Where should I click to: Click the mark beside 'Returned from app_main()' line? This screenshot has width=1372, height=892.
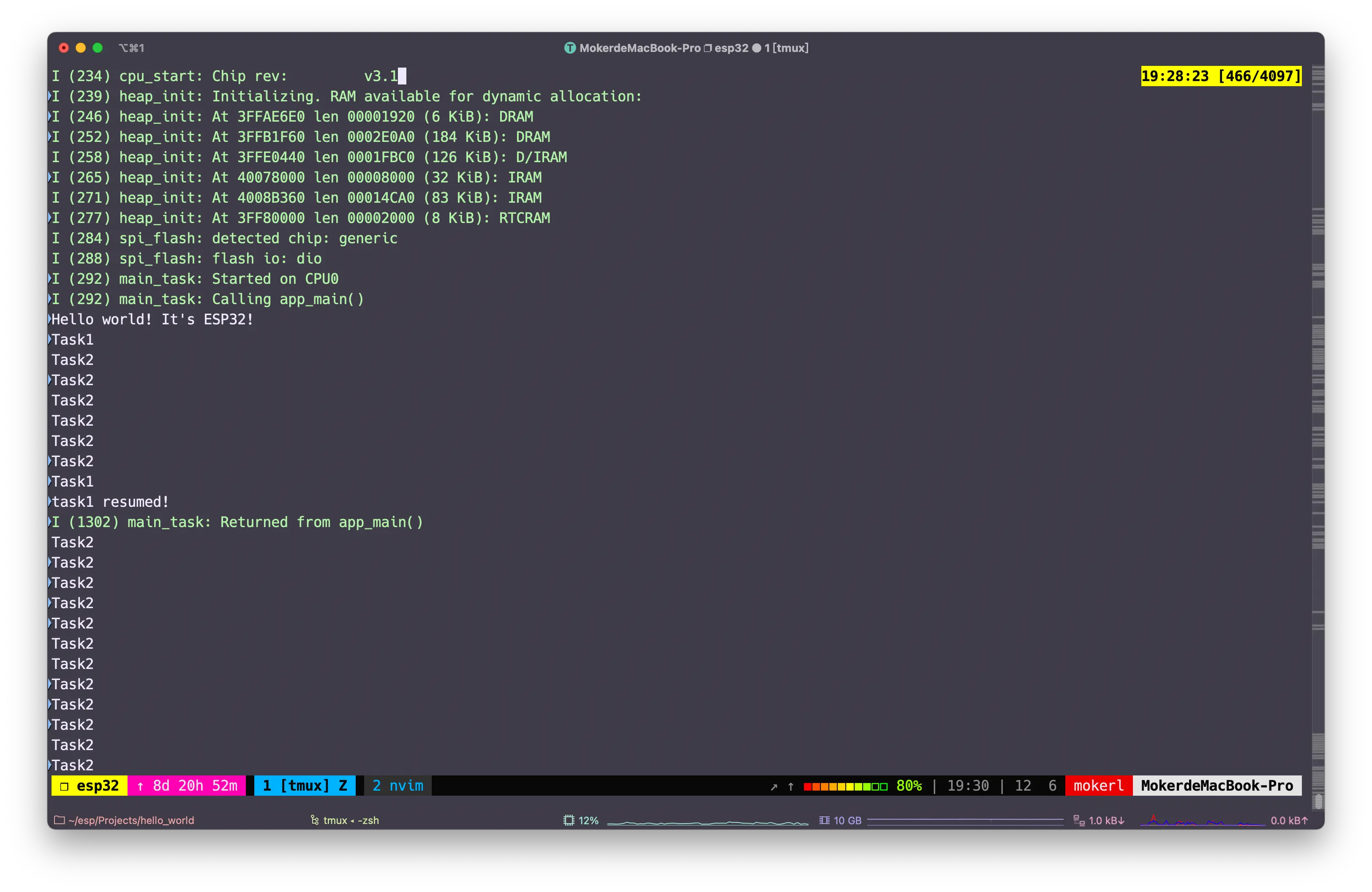(x=49, y=522)
